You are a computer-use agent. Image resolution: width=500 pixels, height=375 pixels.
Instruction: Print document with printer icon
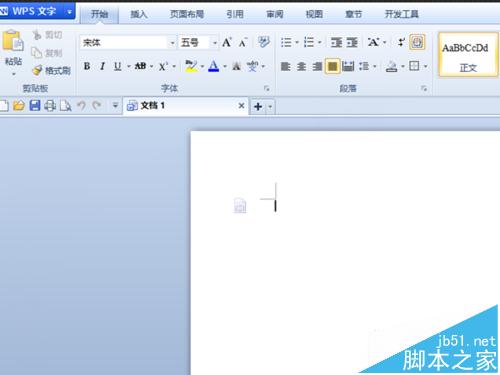coord(50,106)
